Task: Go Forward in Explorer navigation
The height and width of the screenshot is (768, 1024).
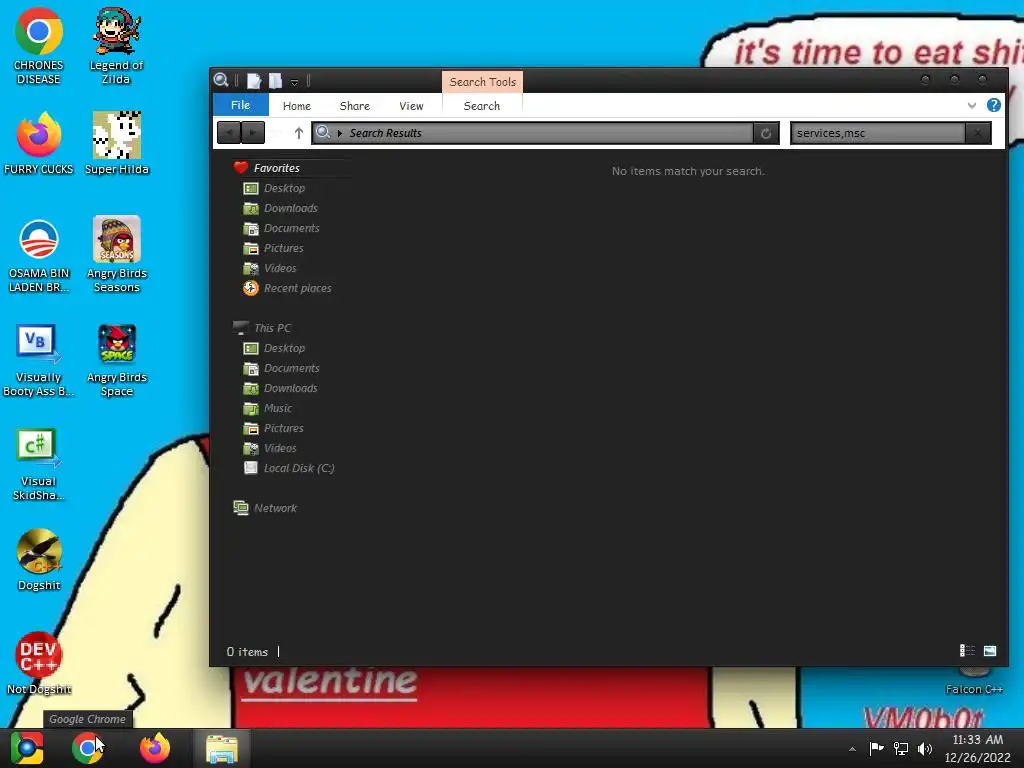Action: pyautogui.click(x=253, y=133)
